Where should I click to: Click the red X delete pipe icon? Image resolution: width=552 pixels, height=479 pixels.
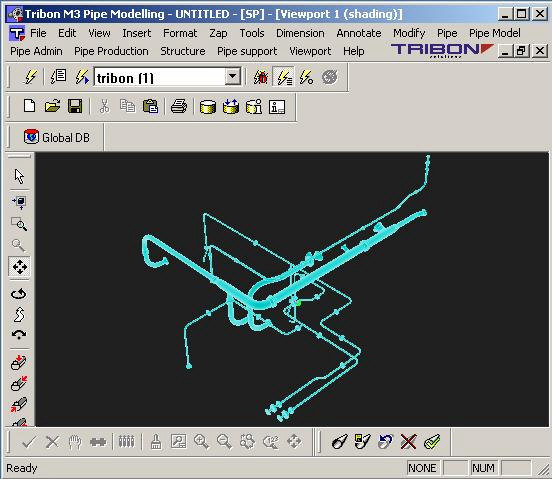pyautogui.click(x=408, y=442)
